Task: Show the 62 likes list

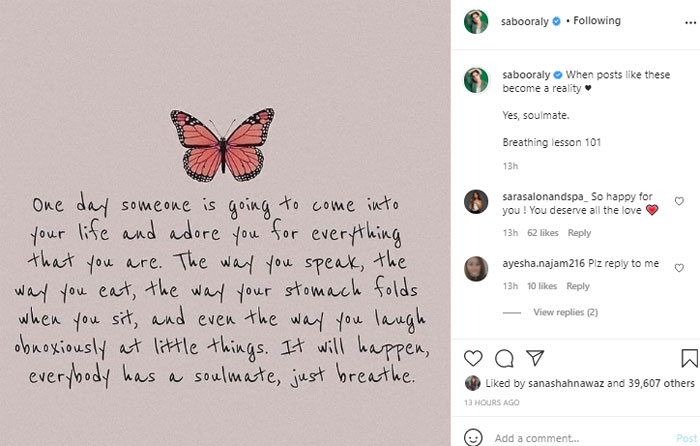Action: click(543, 233)
